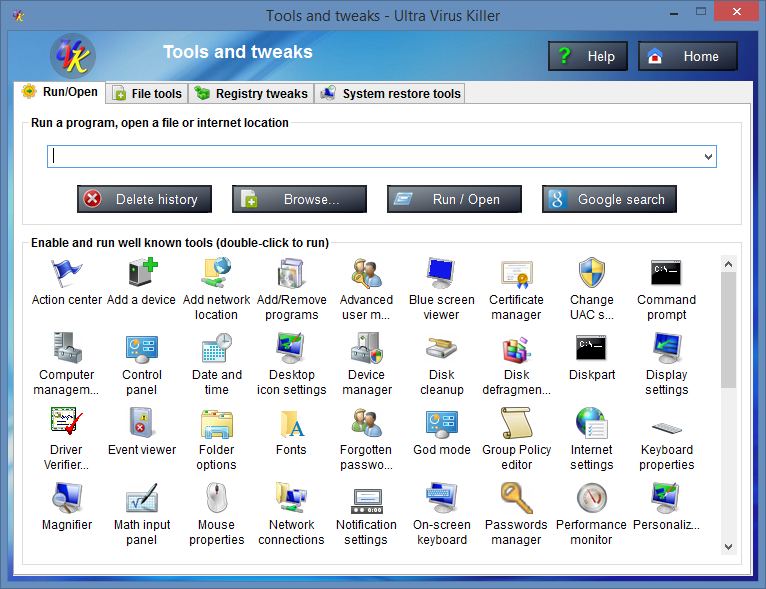
Task: Select Group Policy editor scroll icon
Action: 516,423
